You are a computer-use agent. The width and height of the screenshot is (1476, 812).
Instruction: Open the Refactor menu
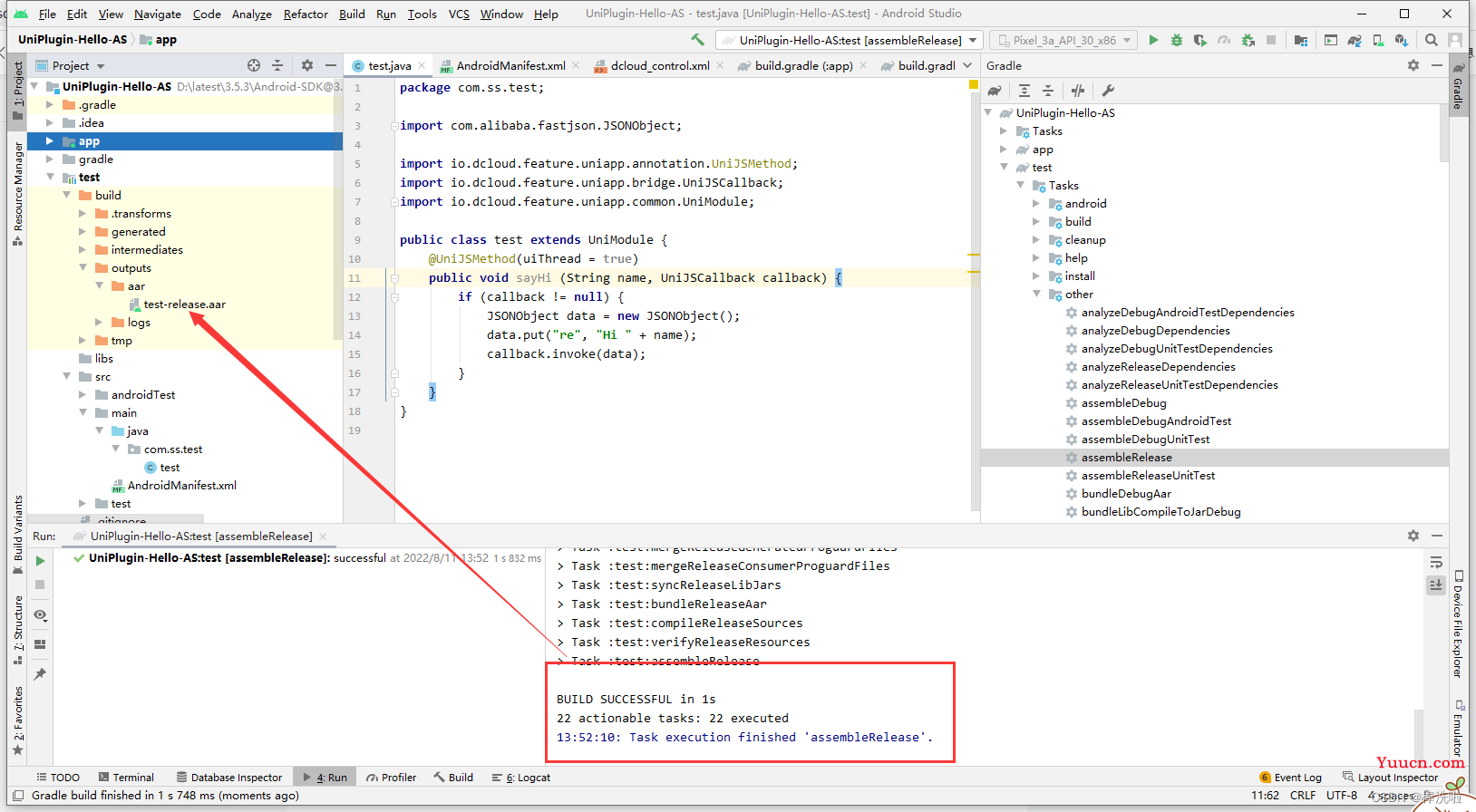pos(306,14)
